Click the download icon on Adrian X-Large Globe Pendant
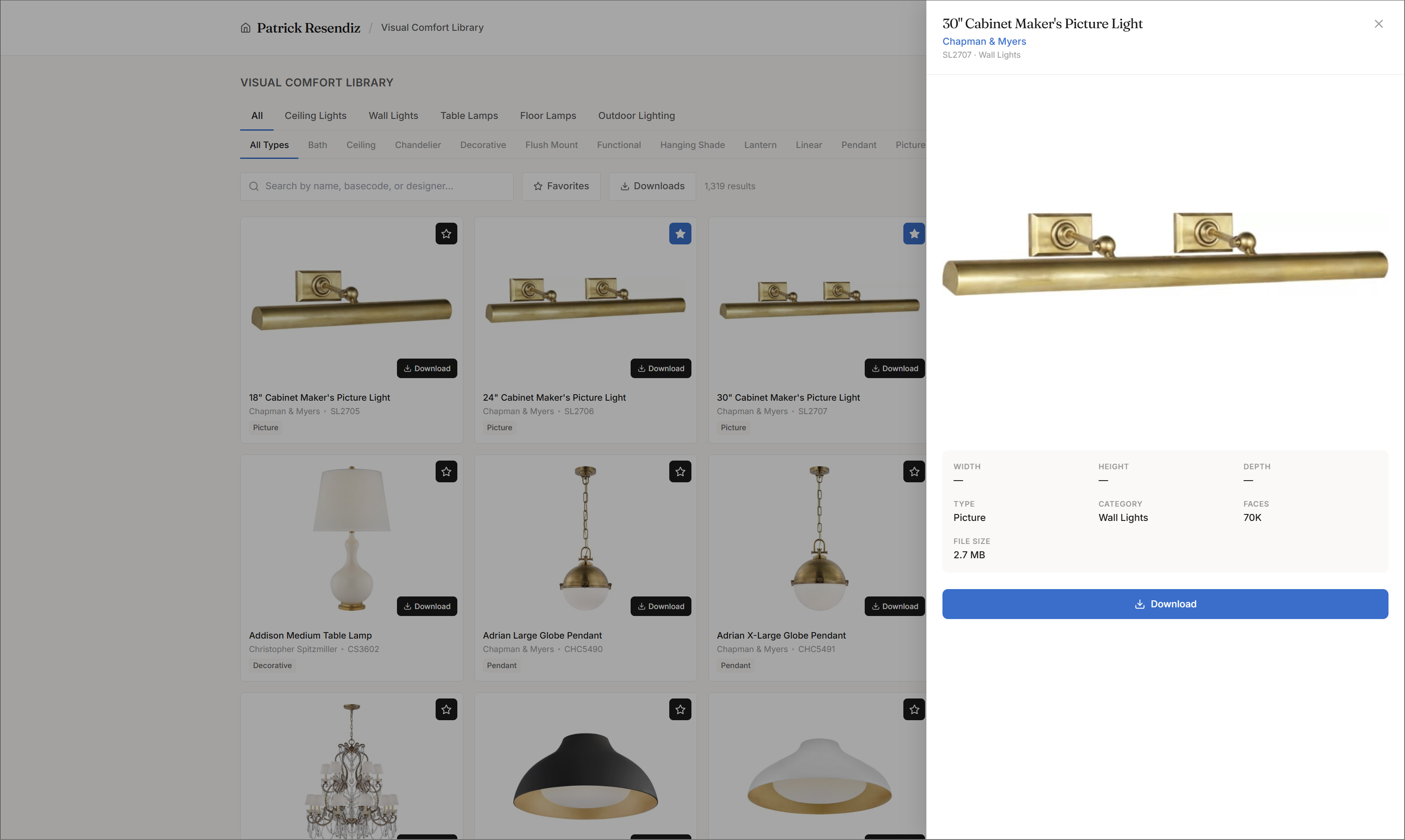The width and height of the screenshot is (1405, 840). (x=876, y=606)
